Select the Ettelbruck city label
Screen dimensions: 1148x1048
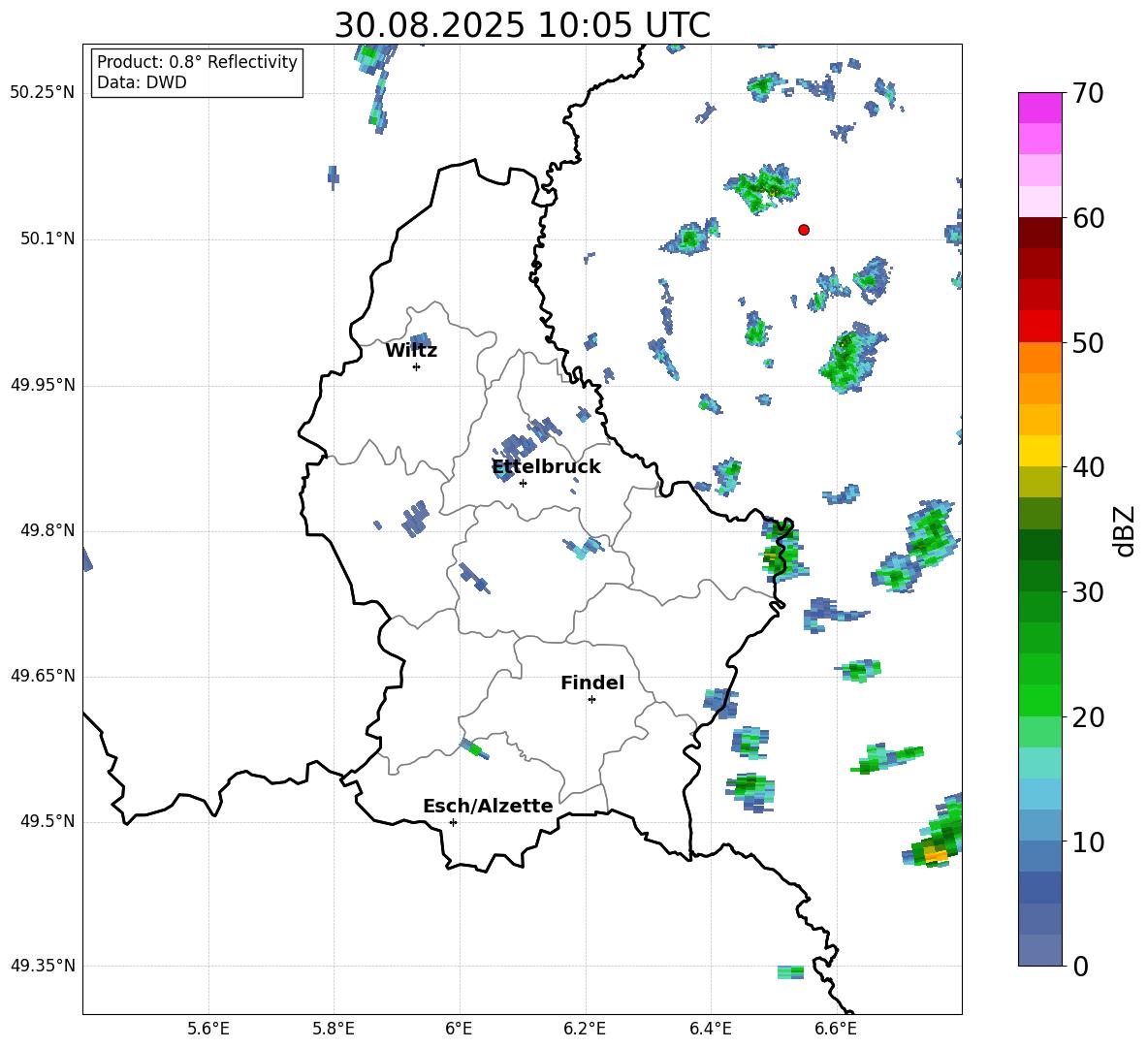pyautogui.click(x=546, y=467)
